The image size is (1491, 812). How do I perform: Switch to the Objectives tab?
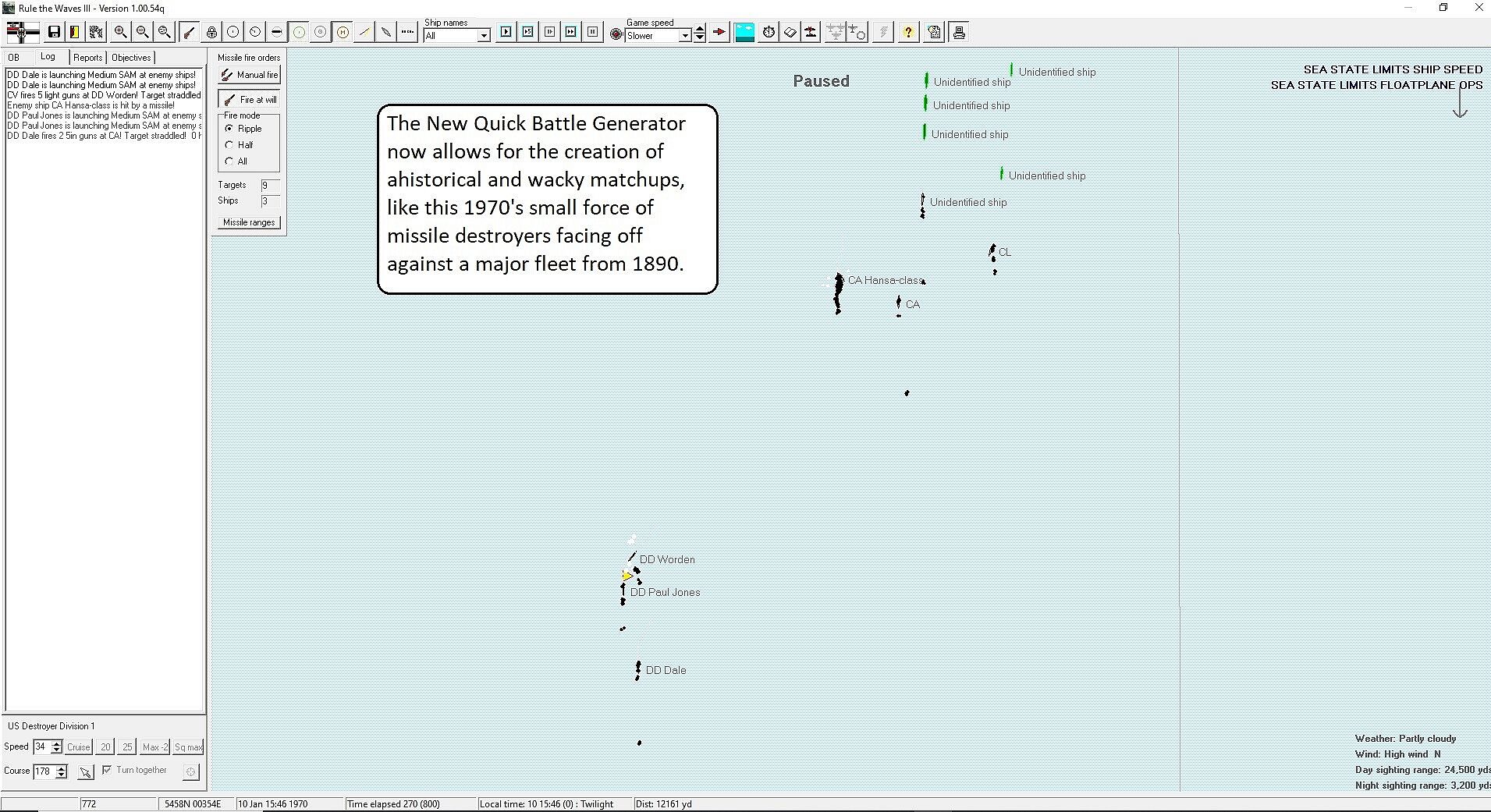pyautogui.click(x=131, y=58)
